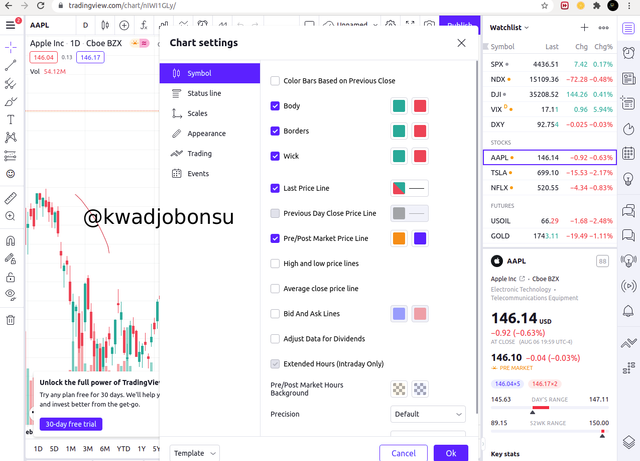Enable Color Bars Based on Previous Close

[x=275, y=81]
